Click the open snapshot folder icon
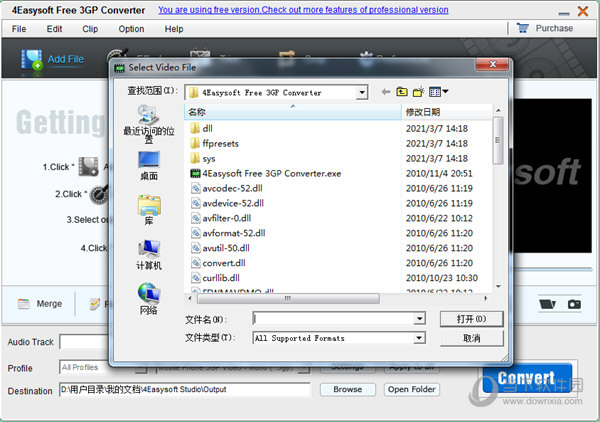 coord(547,304)
